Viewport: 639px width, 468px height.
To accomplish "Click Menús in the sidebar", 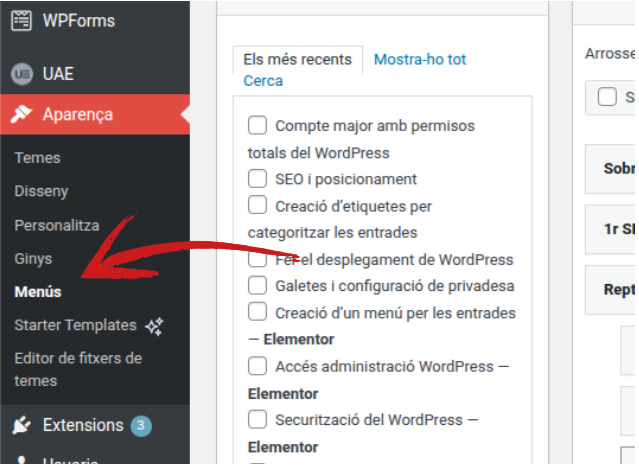I will [38, 292].
